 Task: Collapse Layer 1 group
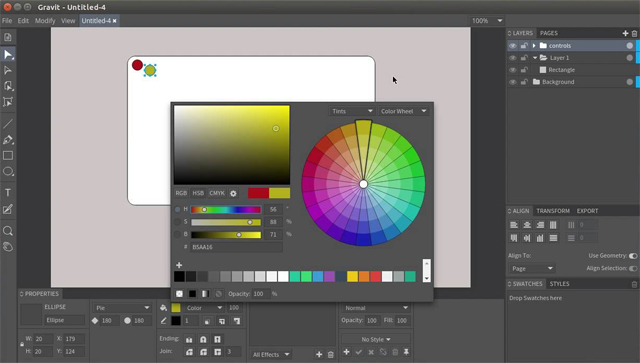click(535, 58)
